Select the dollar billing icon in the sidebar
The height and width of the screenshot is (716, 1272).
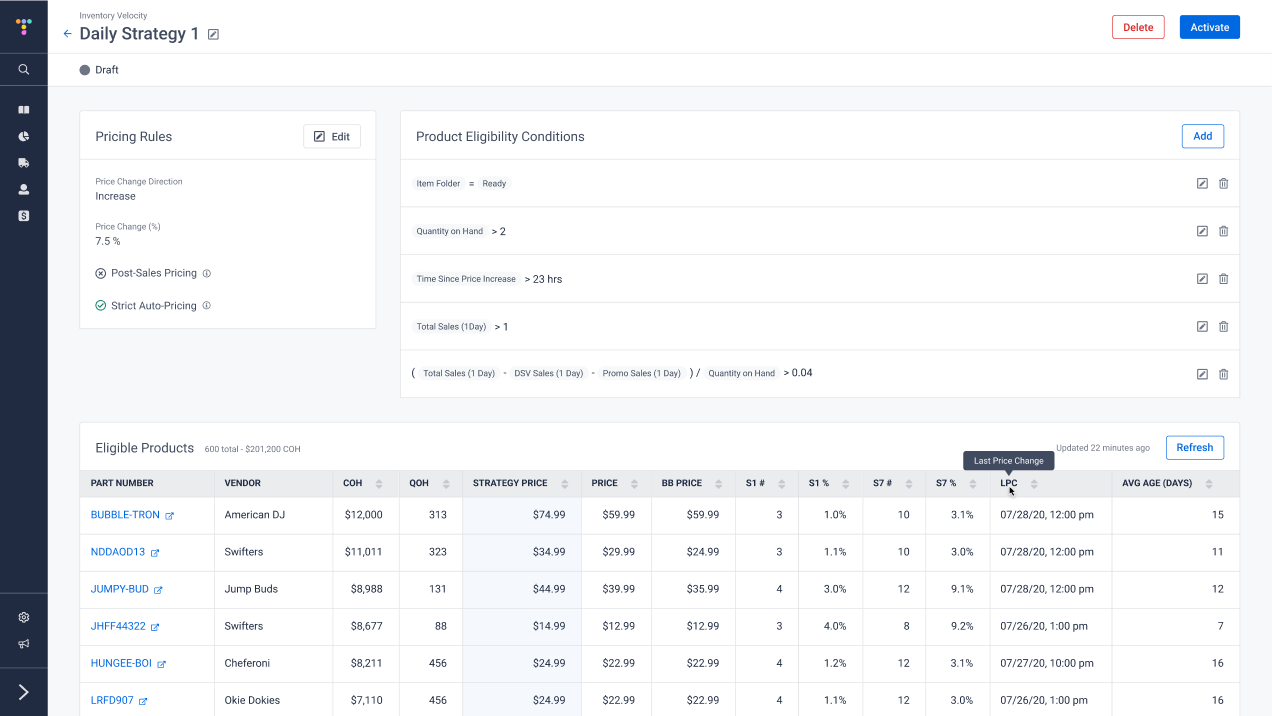click(x=24, y=215)
